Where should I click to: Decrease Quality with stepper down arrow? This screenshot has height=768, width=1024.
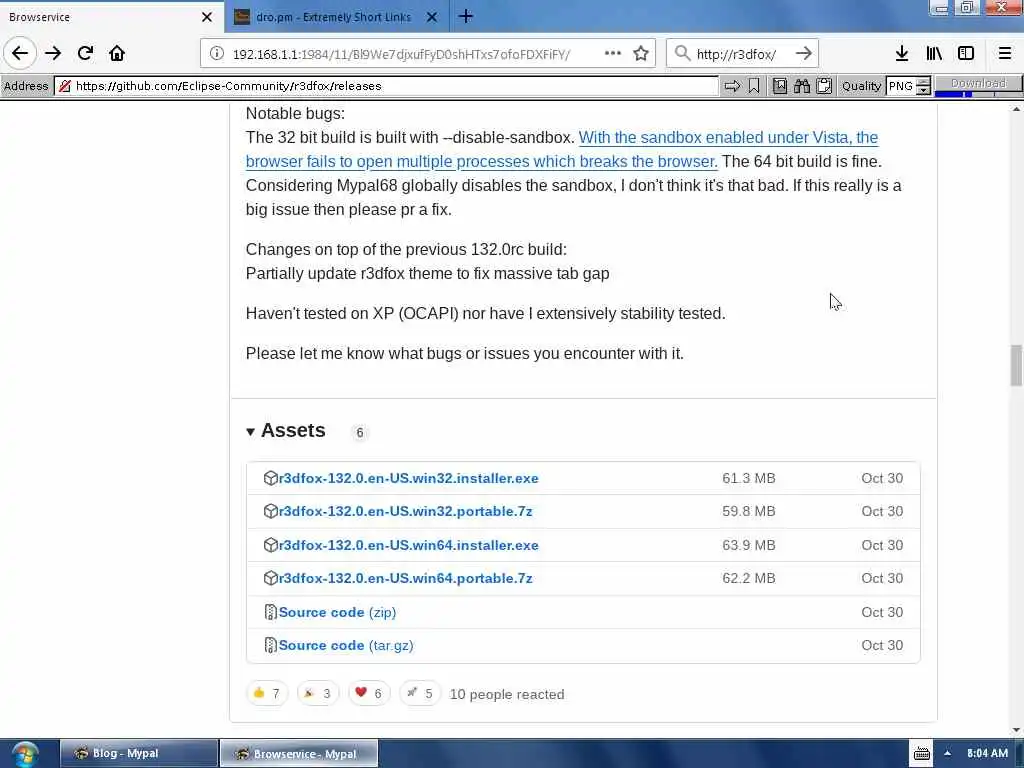click(923, 91)
